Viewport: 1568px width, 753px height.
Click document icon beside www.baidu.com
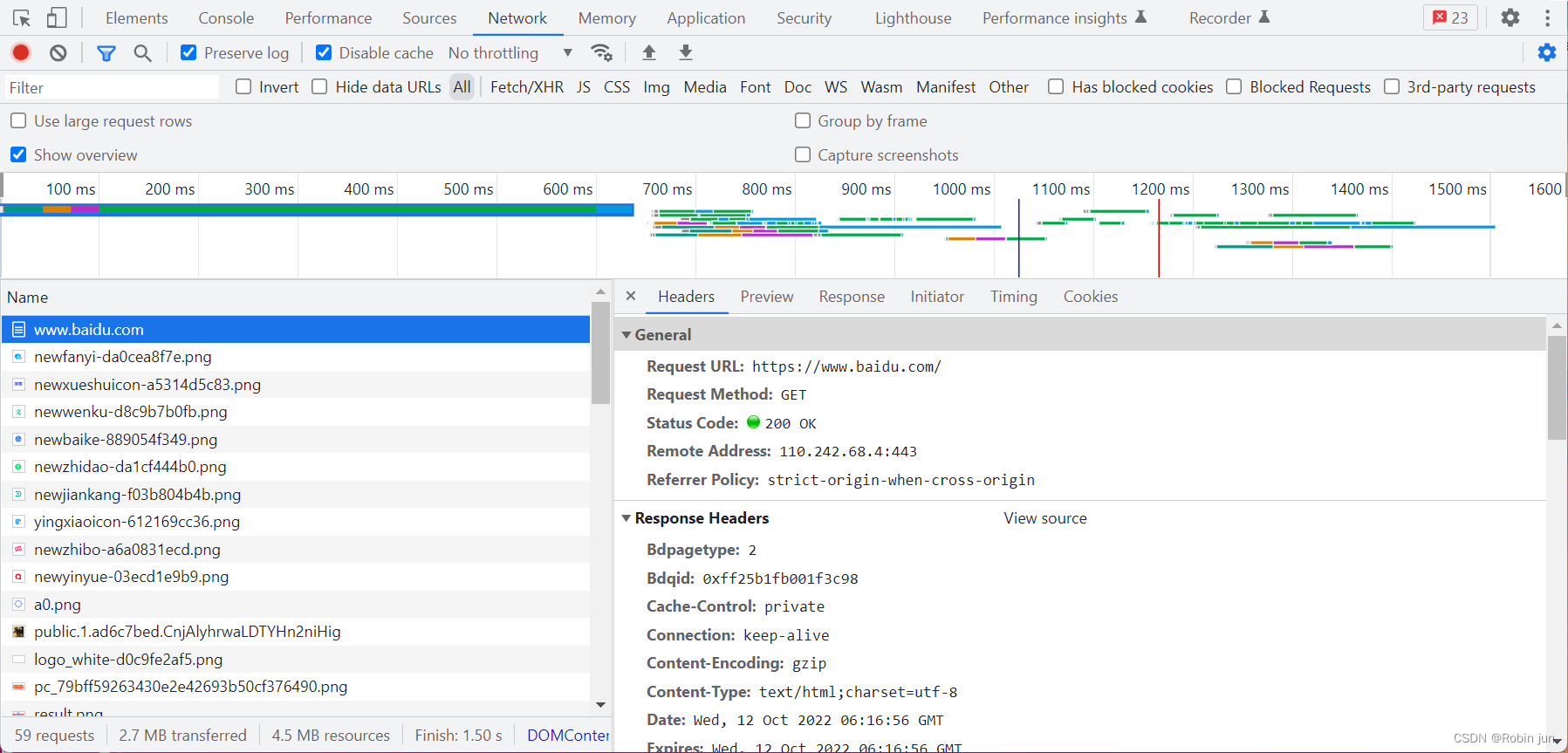pyautogui.click(x=18, y=330)
